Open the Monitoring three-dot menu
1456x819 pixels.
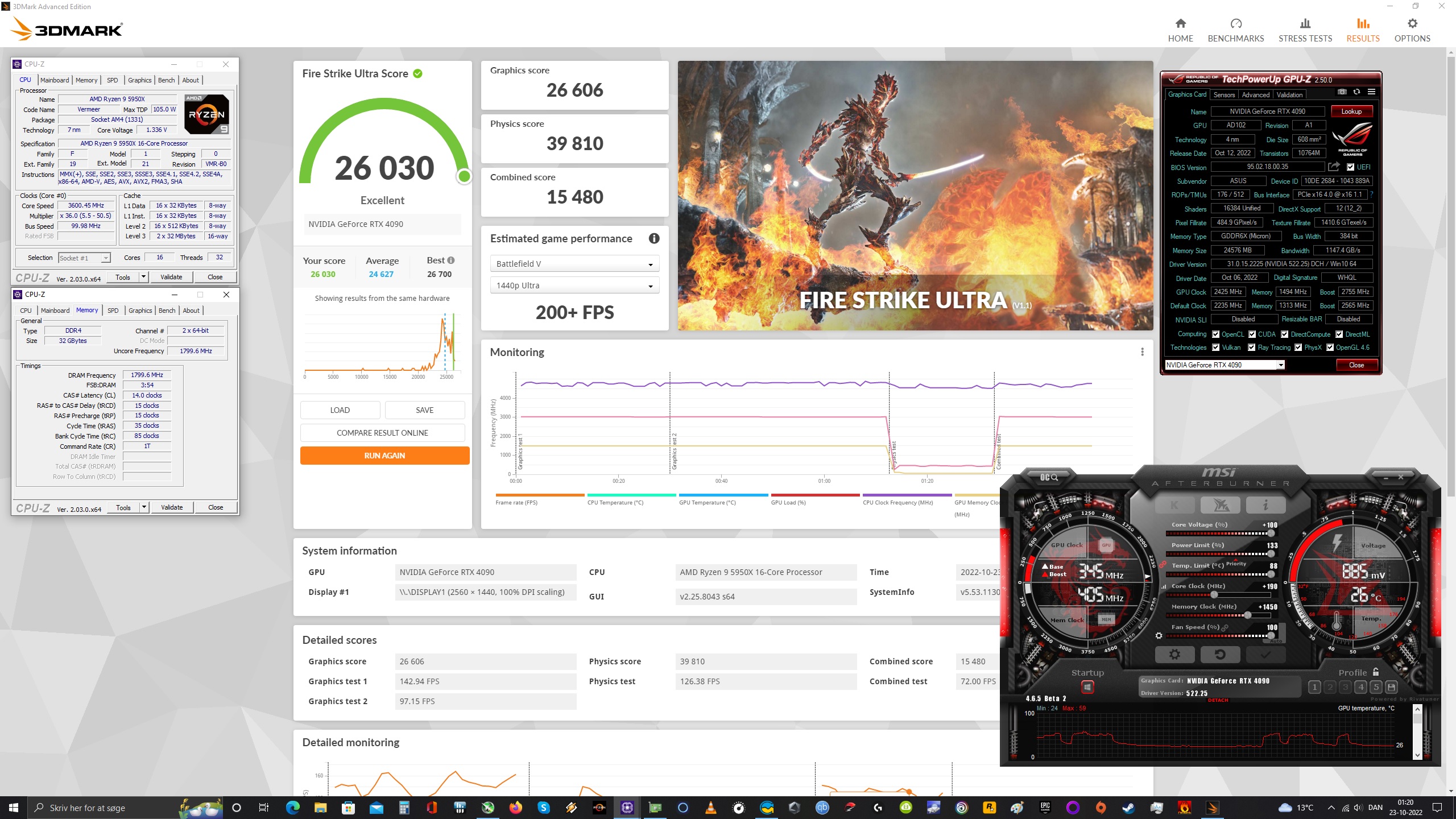pyautogui.click(x=1142, y=351)
